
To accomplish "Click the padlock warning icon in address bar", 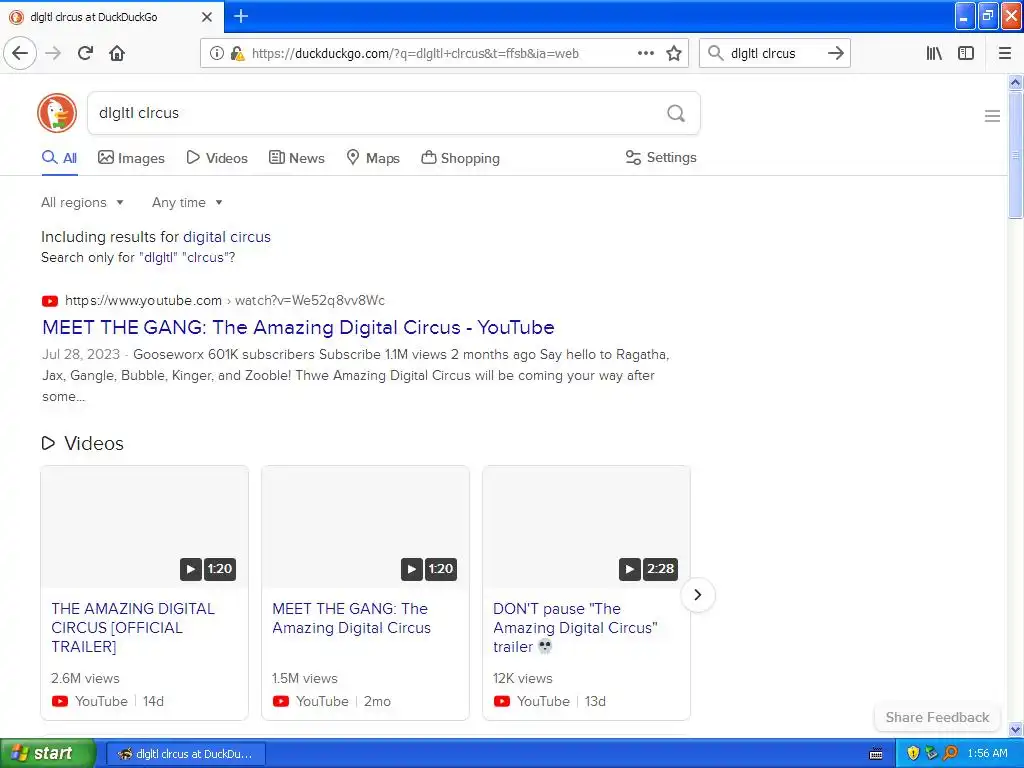I will [x=237, y=53].
